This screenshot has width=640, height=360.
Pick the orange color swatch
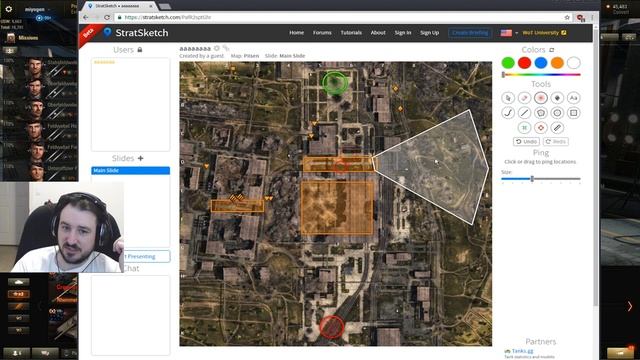click(557, 63)
